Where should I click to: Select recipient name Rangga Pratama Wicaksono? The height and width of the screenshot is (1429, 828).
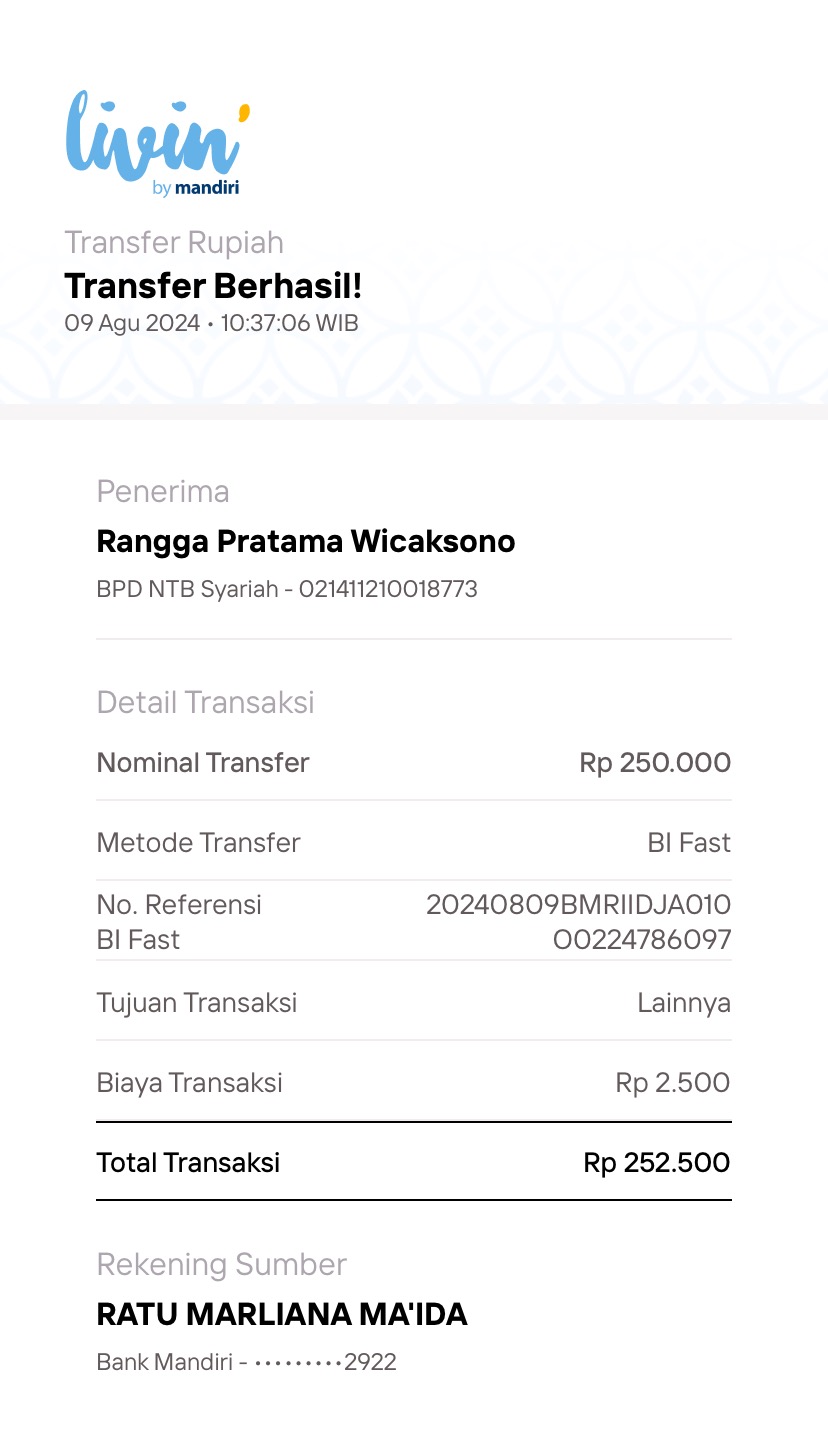coord(306,541)
